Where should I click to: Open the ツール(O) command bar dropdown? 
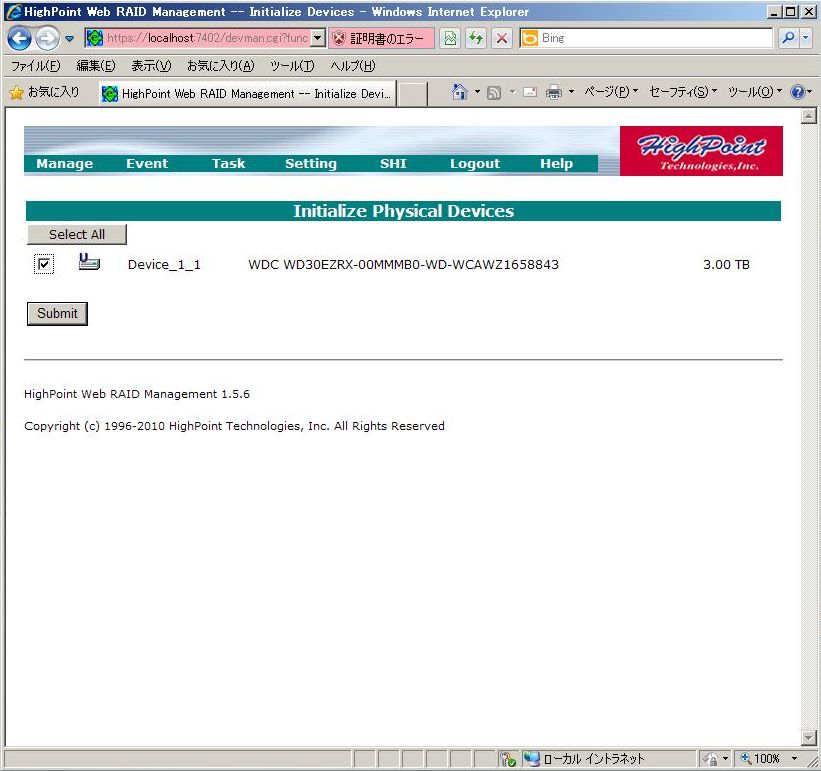pos(755,92)
